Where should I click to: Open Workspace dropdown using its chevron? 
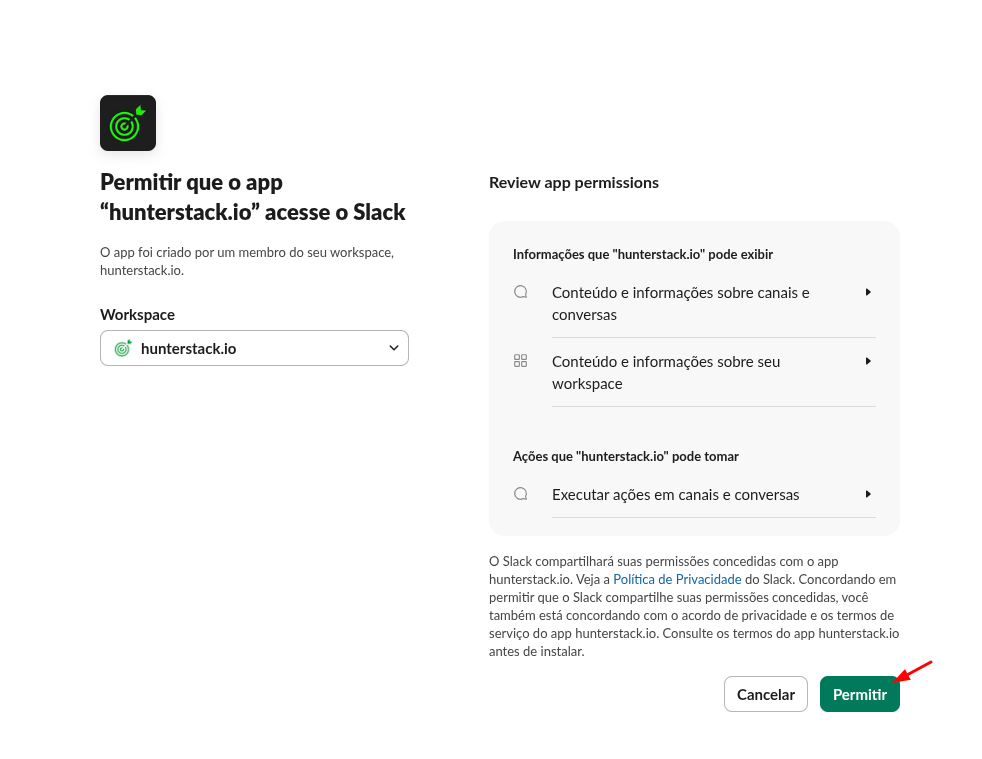point(393,348)
